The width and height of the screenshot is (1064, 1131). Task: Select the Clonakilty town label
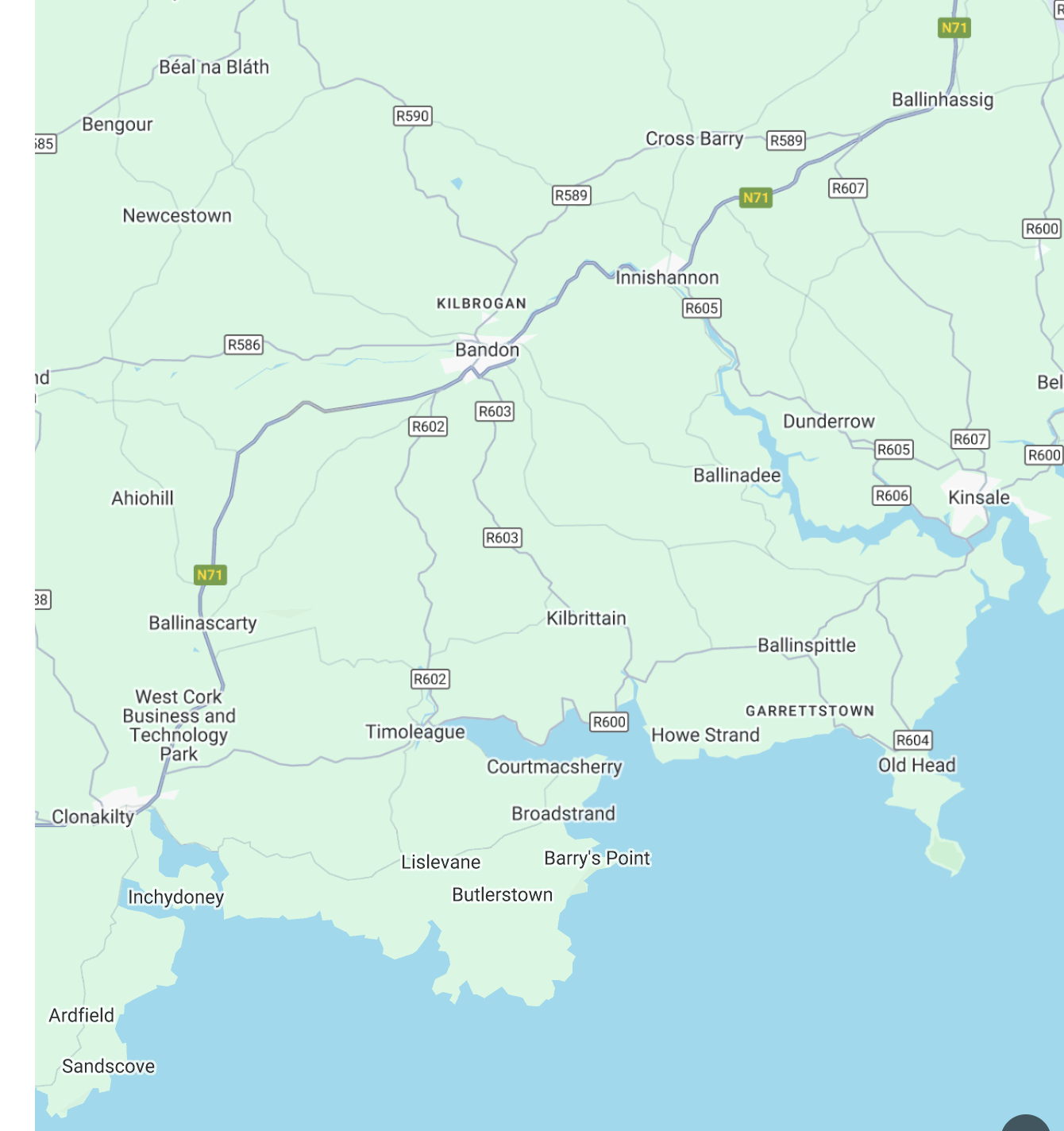(x=93, y=816)
